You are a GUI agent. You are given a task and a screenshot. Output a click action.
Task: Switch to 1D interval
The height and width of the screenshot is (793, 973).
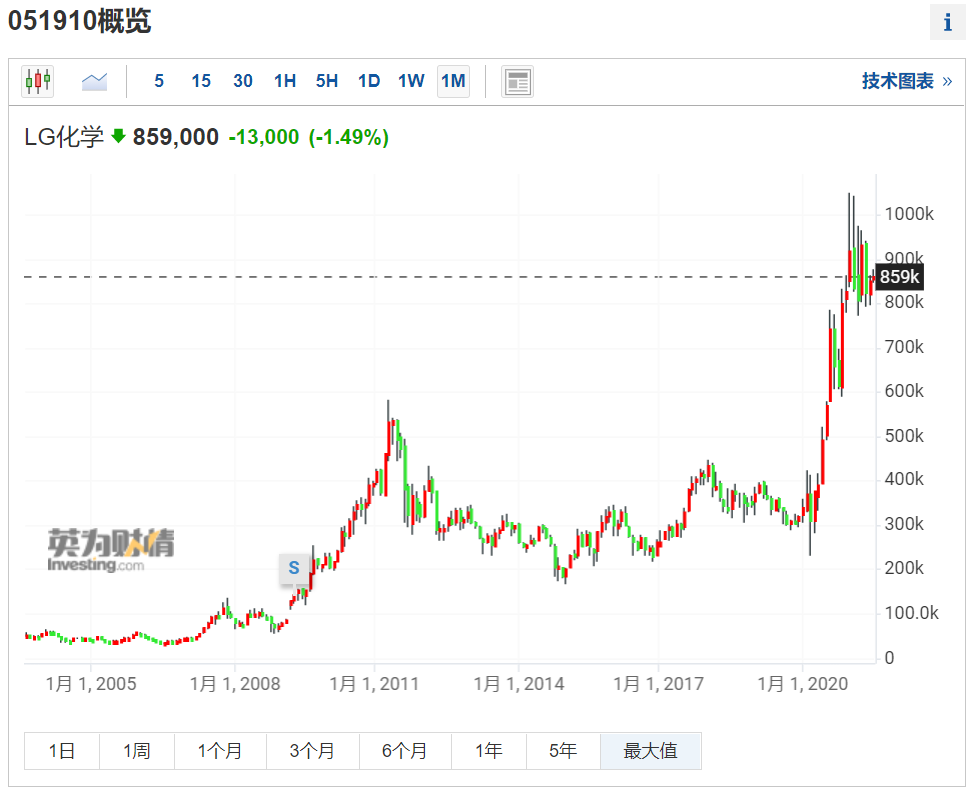(x=369, y=81)
